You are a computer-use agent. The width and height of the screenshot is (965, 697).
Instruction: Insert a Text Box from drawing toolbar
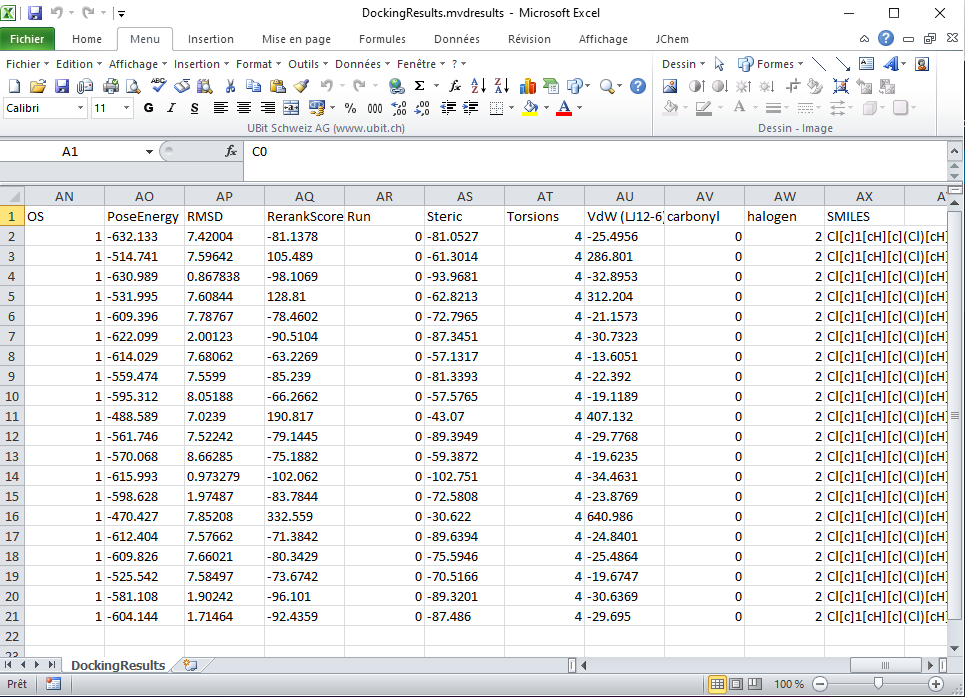pyautogui.click(x=867, y=63)
